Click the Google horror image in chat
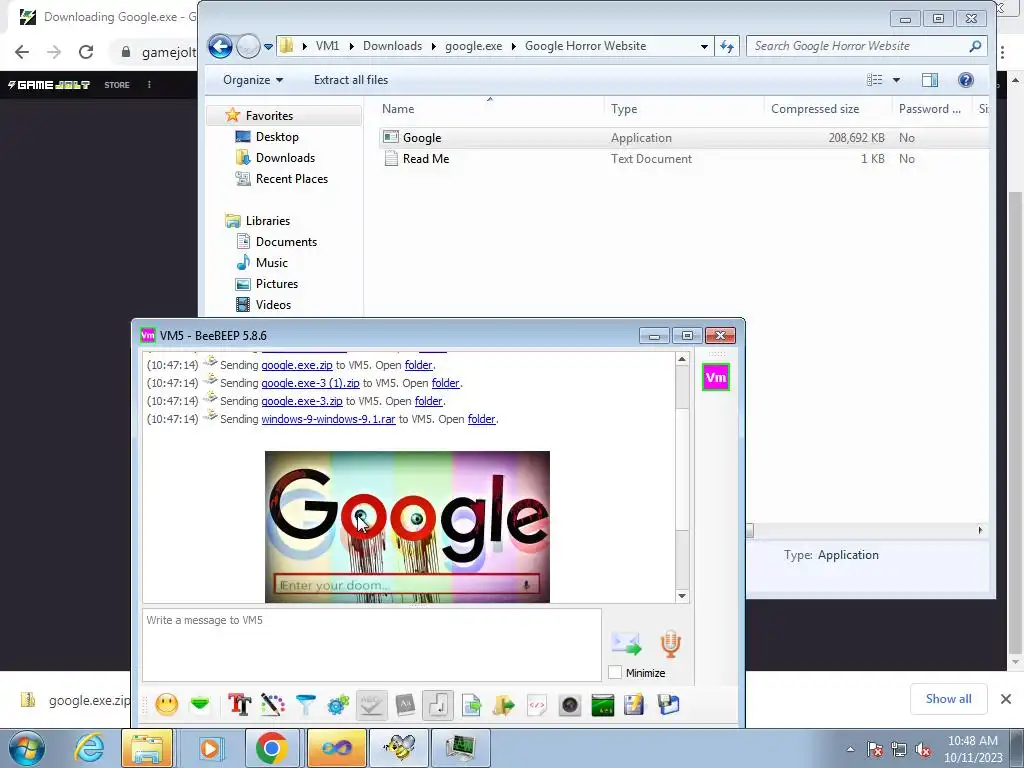Viewport: 1024px width, 768px height. (407, 526)
